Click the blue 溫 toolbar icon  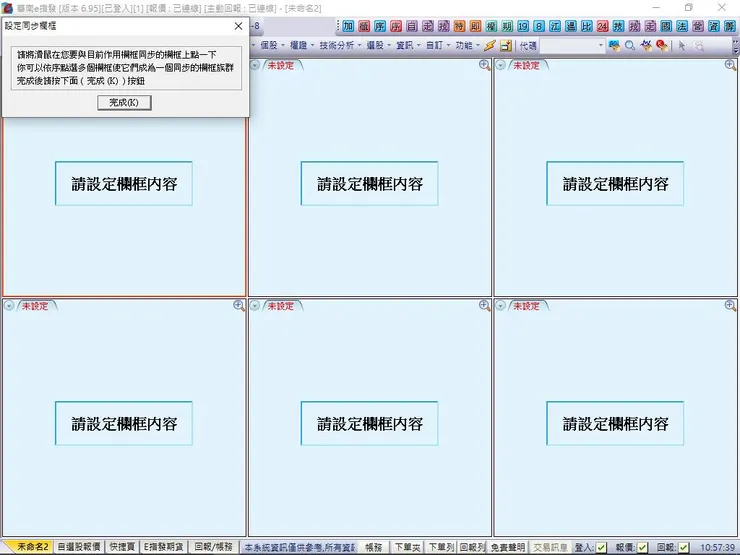click(x=571, y=26)
